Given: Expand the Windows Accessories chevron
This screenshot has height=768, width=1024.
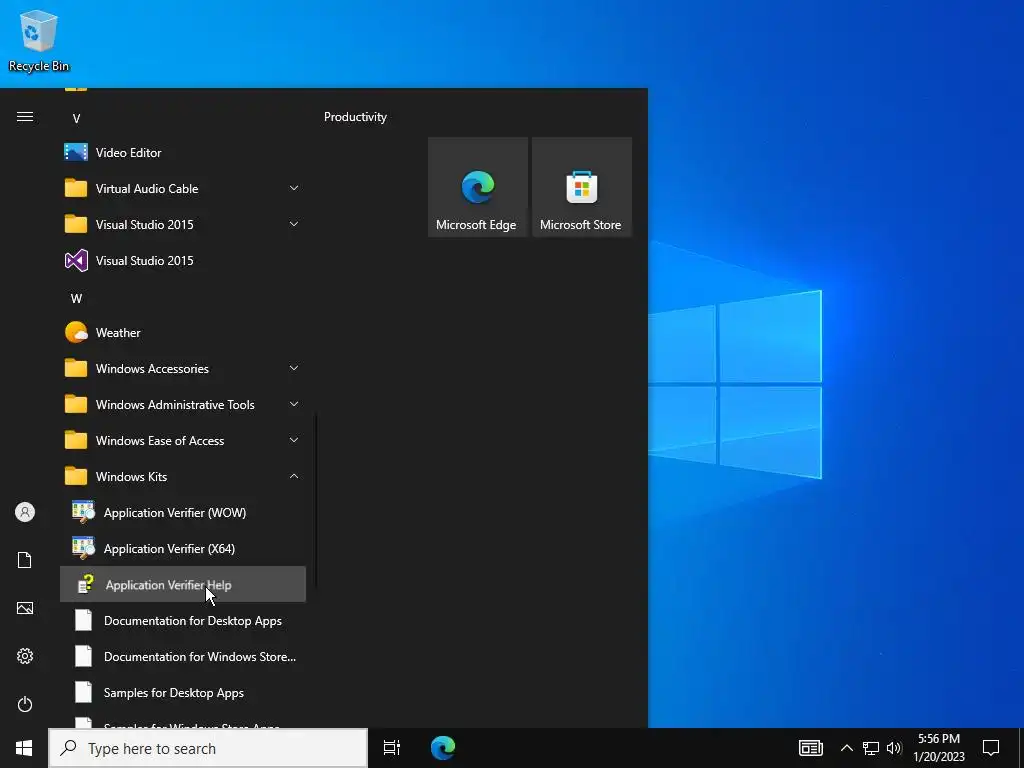Looking at the screenshot, I should pos(294,368).
